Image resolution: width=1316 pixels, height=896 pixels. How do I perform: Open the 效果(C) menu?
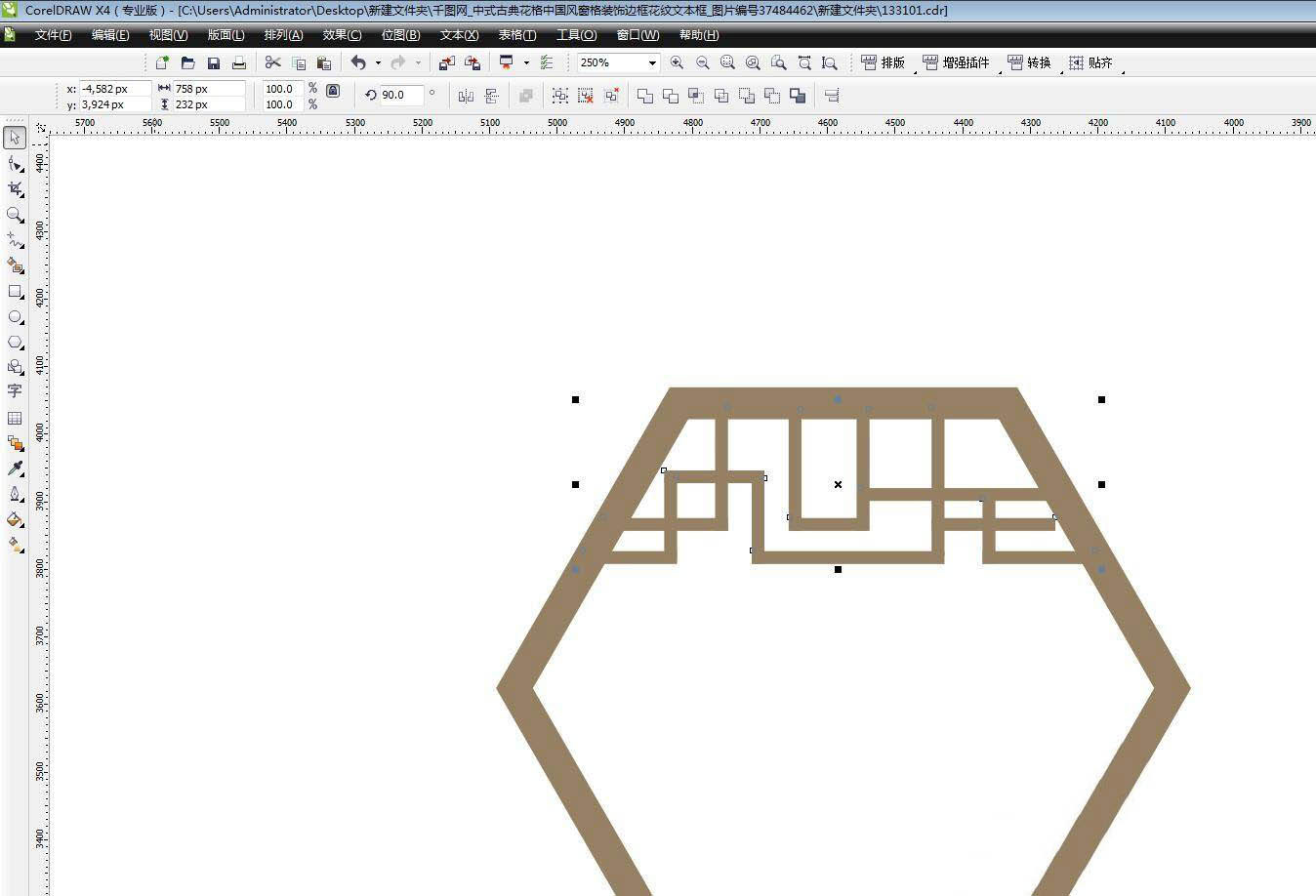point(342,35)
